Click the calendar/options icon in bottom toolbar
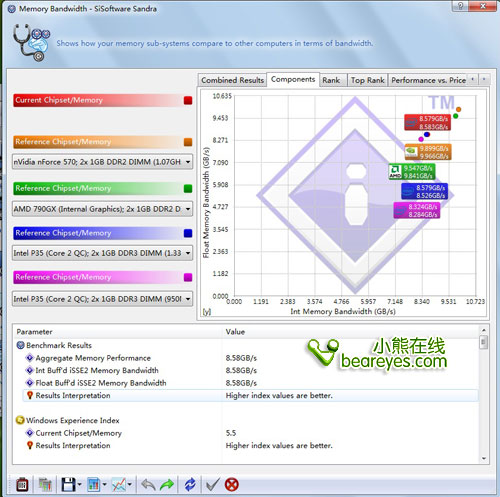The width and height of the screenshot is (500, 497). coord(22,484)
